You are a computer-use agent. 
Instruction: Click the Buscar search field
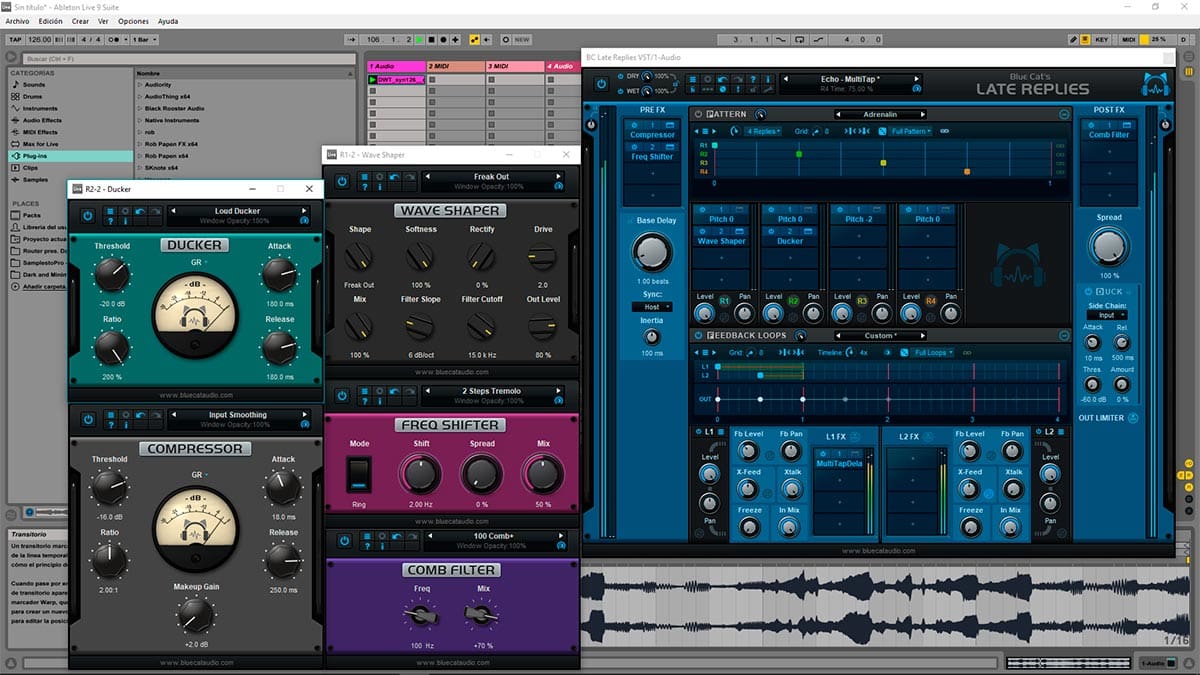187,59
